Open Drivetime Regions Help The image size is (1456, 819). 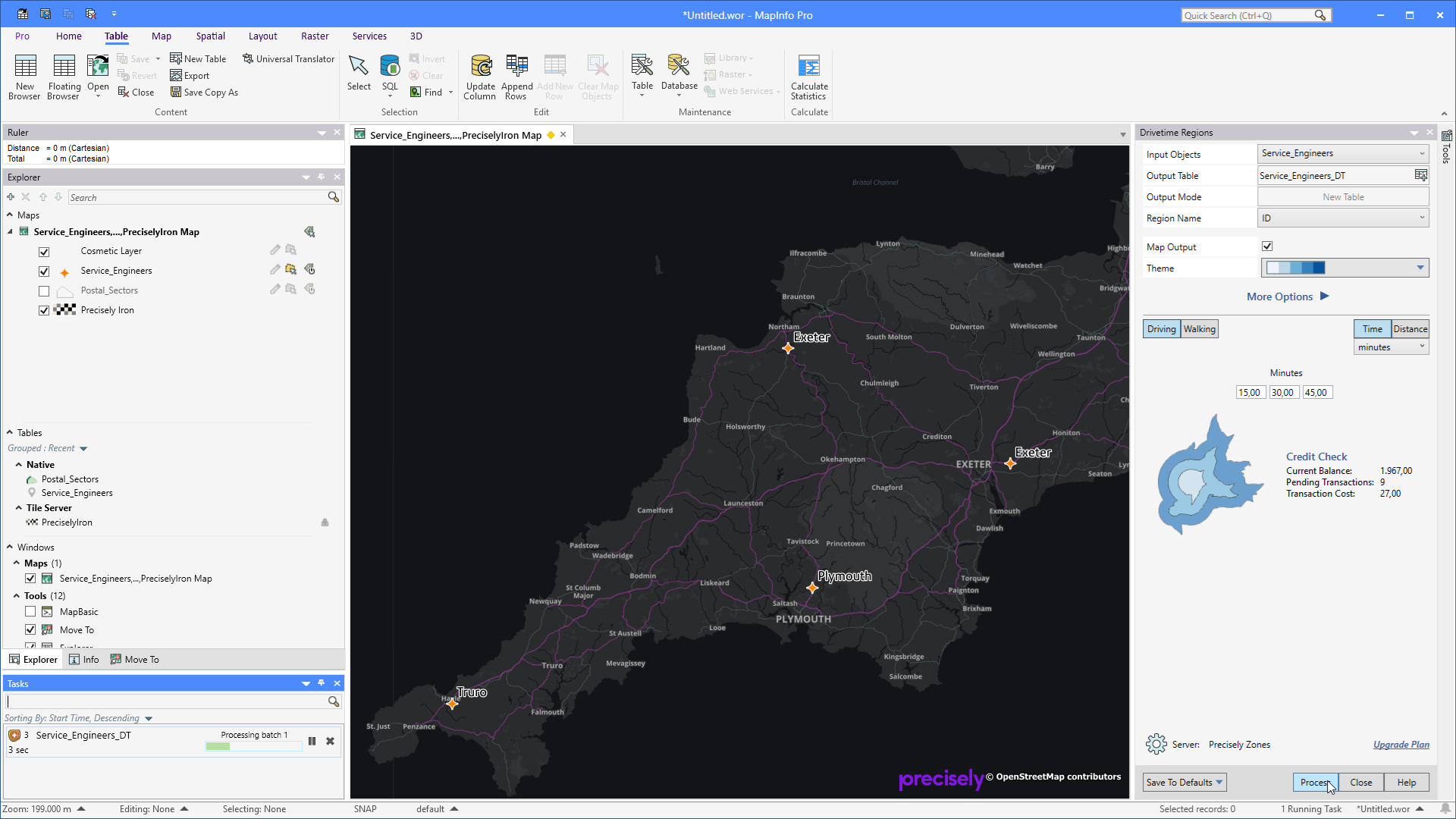pos(1407,782)
